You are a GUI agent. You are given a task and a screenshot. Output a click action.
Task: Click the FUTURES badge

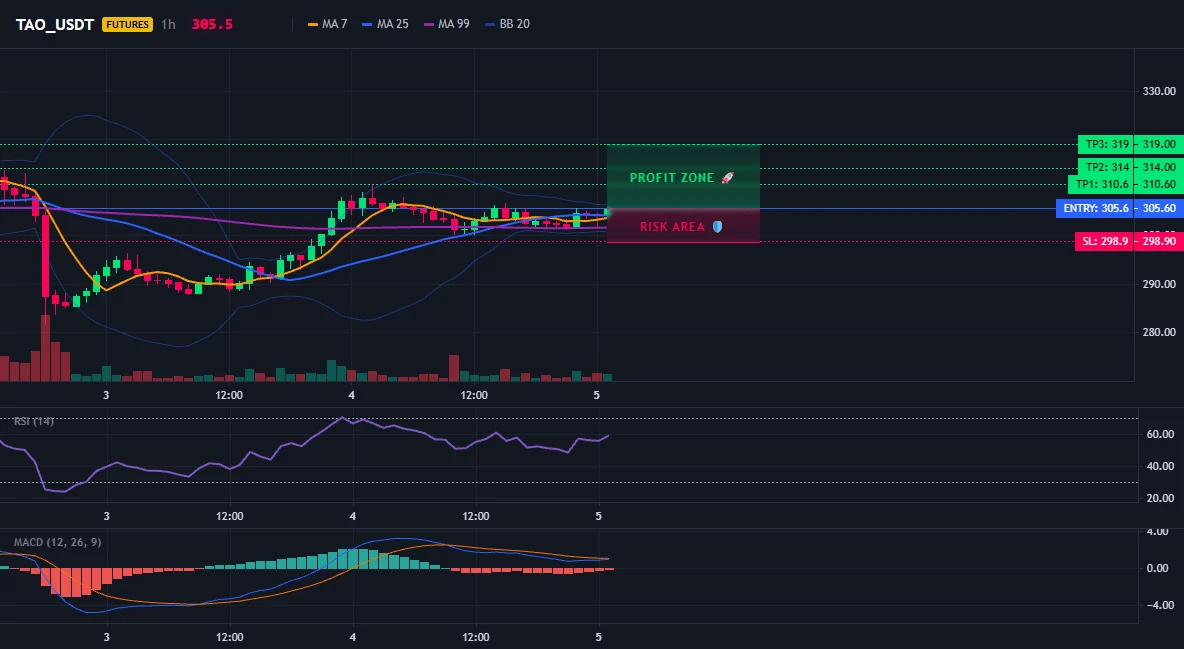pos(128,24)
